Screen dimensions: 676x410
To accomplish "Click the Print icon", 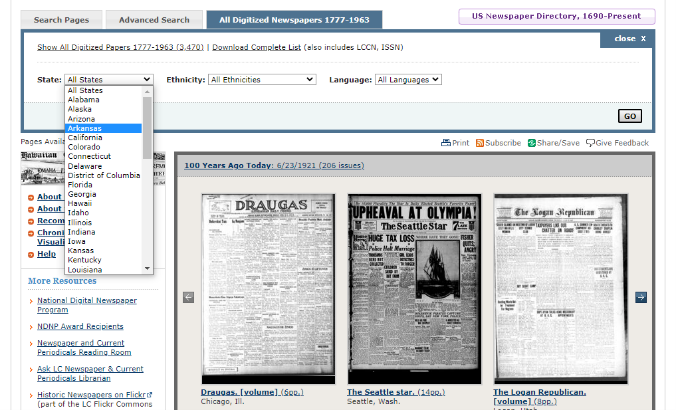I will 446,143.
